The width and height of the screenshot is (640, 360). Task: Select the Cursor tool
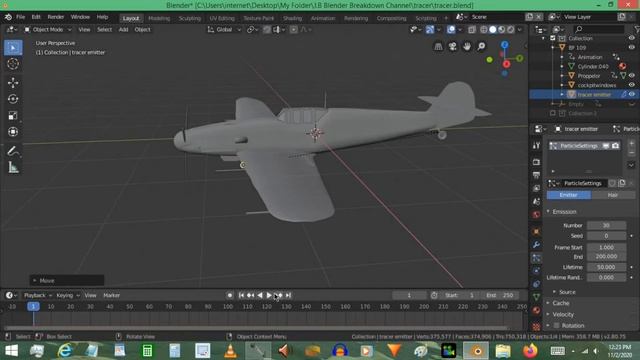coord(13,64)
